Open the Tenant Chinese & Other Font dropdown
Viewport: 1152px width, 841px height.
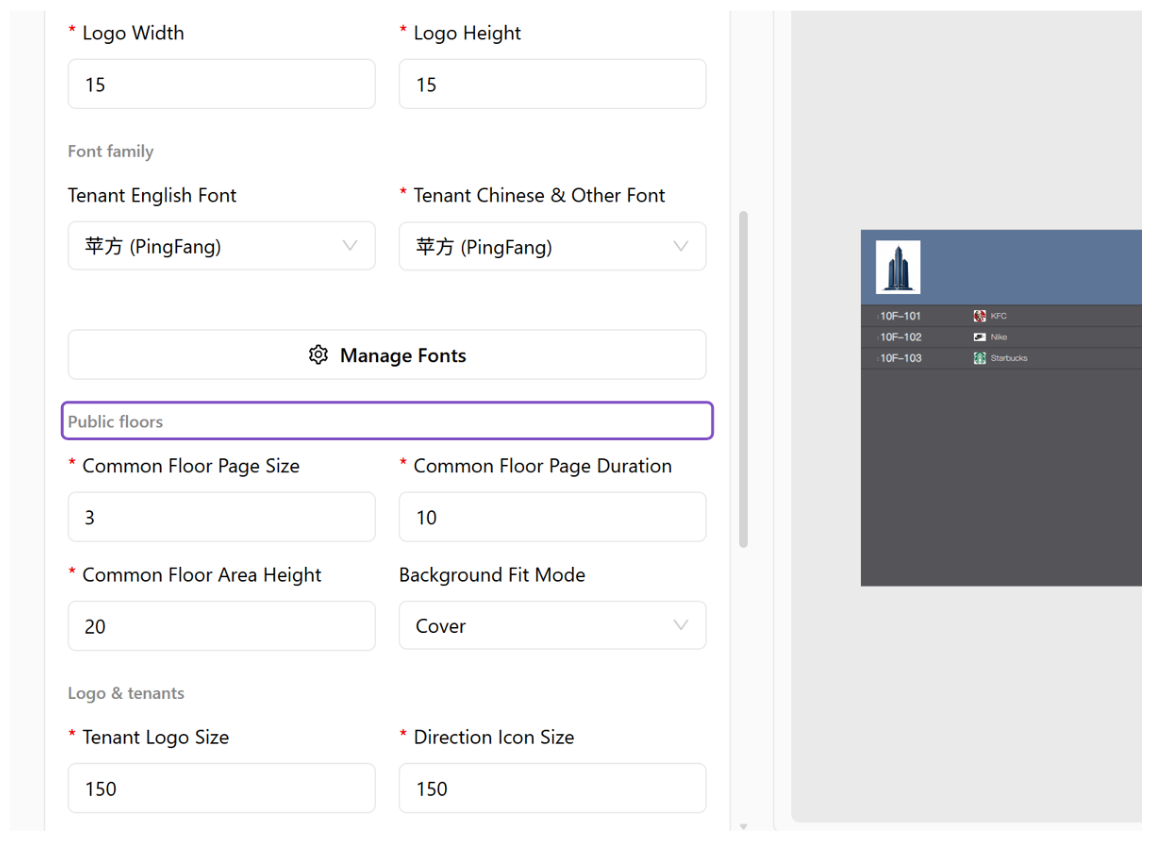(552, 246)
